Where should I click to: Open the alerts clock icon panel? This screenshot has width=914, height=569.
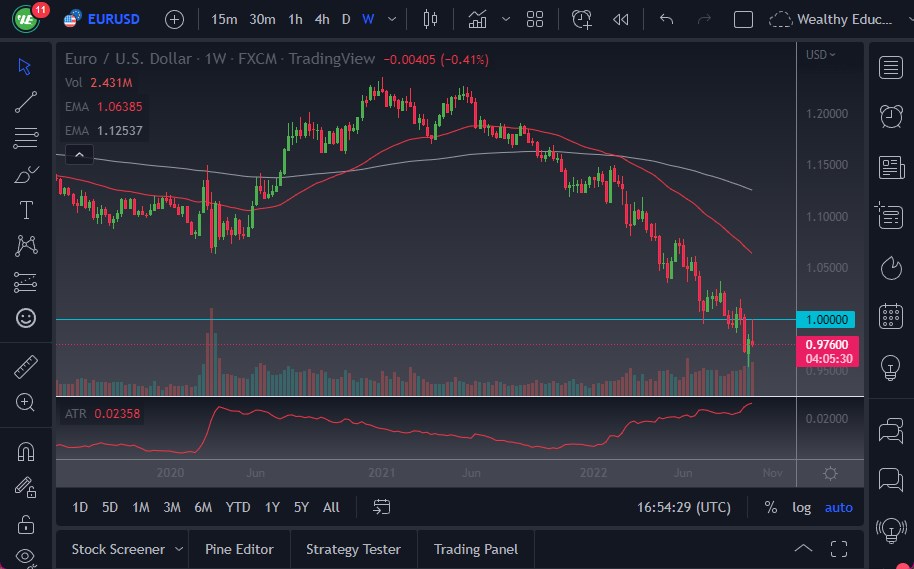point(890,116)
